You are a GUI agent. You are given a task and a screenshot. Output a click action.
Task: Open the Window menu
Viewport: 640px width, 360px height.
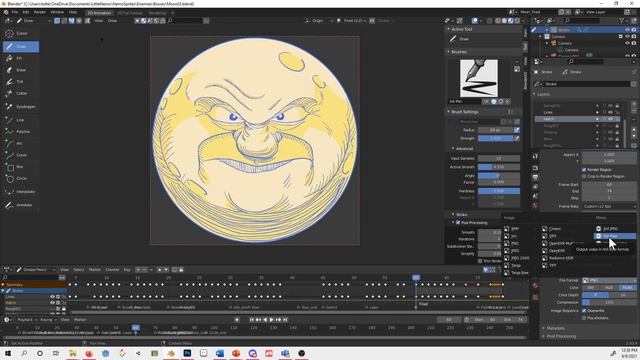[x=57, y=12]
